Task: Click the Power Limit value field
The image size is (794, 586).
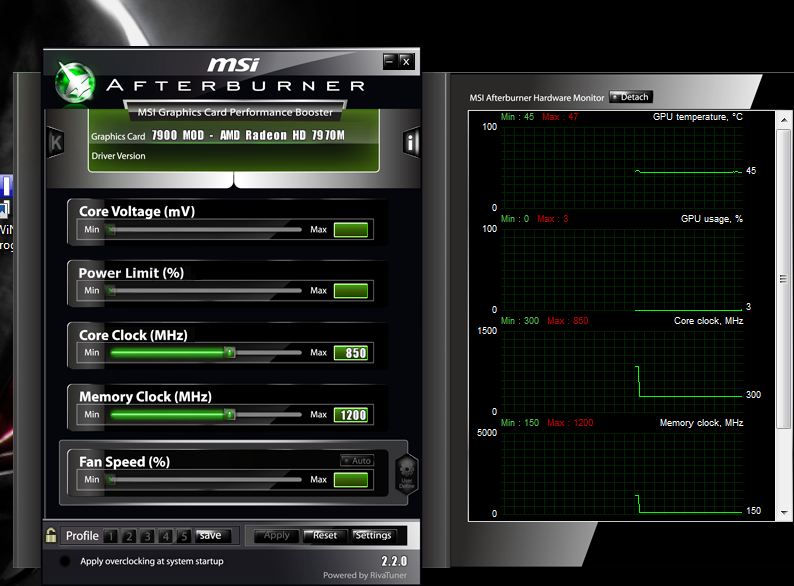Action: pyautogui.click(x=351, y=291)
